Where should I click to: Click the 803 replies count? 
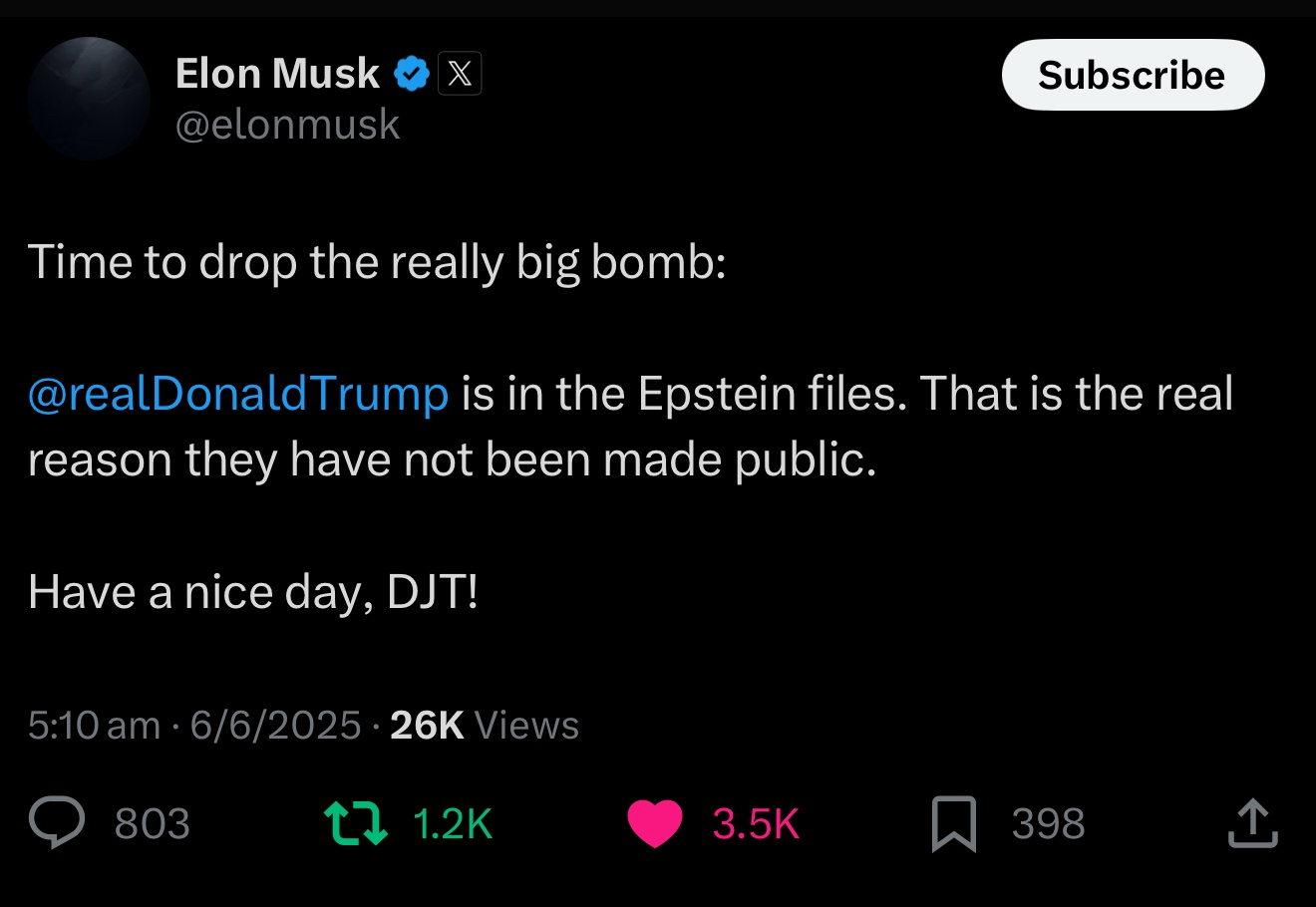click(x=152, y=824)
